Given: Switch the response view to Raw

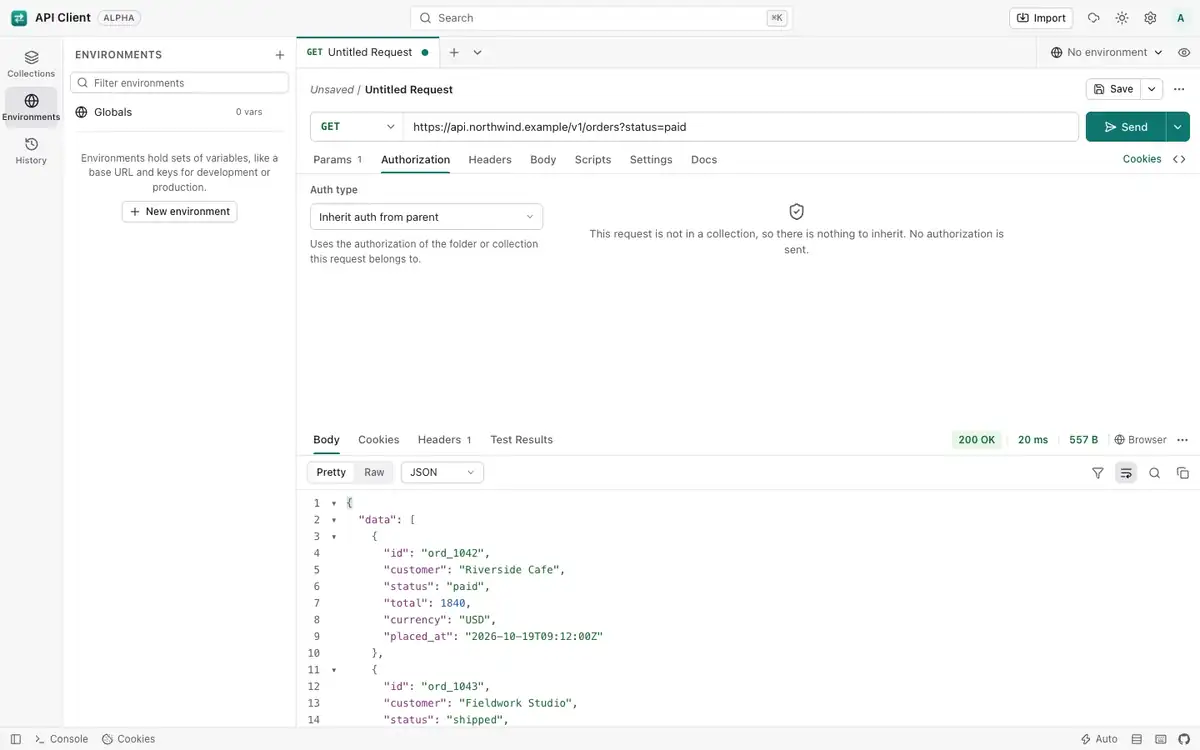Looking at the screenshot, I should tap(374, 472).
